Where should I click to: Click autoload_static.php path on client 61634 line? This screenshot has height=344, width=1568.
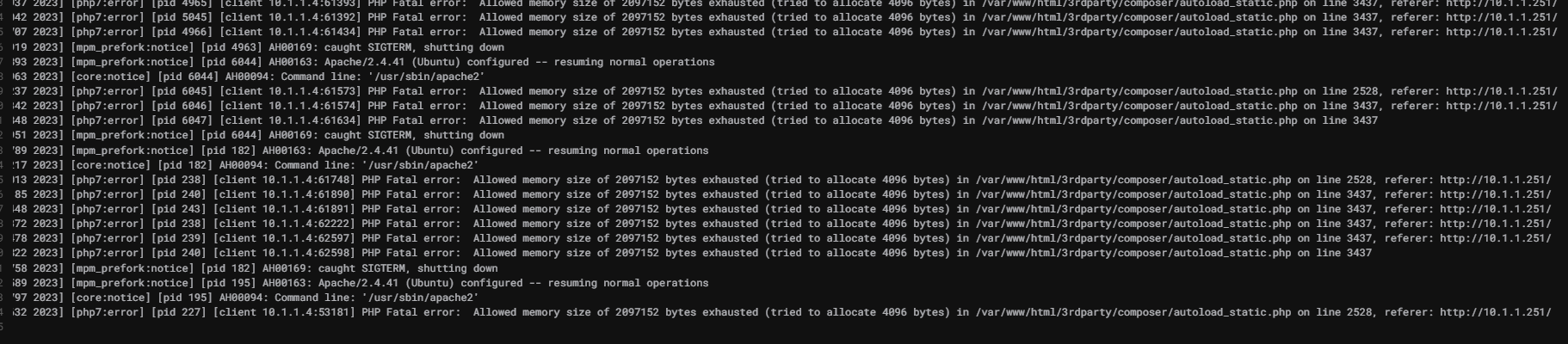click(1140, 120)
